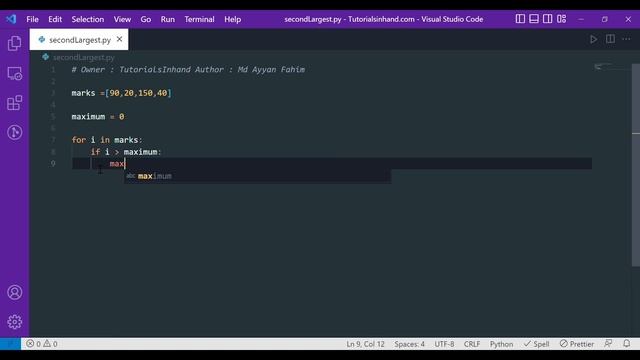Open the File menu
Viewport: 640px width, 360px height.
tap(32, 19)
